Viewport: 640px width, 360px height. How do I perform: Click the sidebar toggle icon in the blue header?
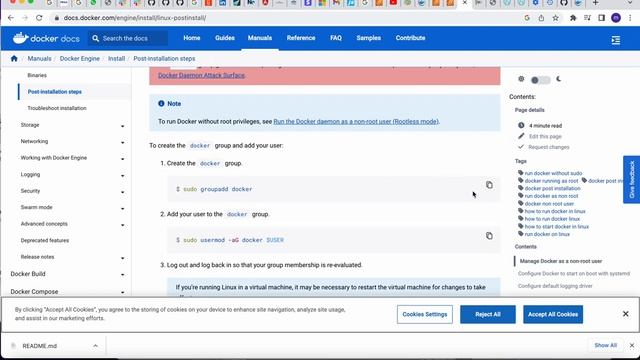click(616, 40)
